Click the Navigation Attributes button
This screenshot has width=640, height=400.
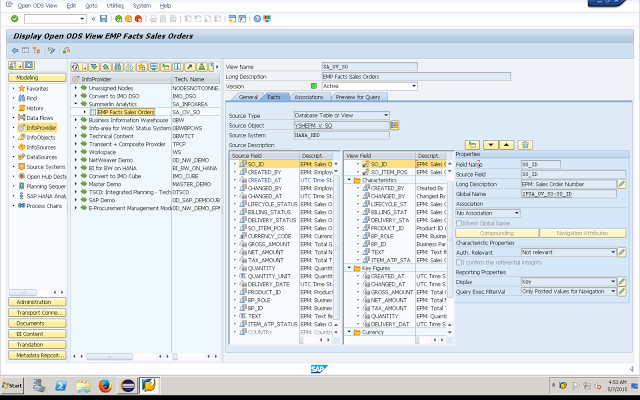pos(582,233)
